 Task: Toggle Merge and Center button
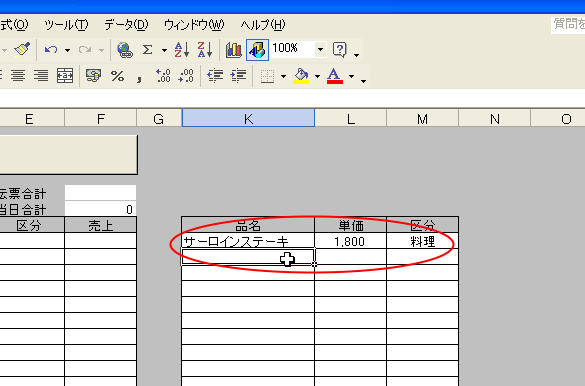(65, 76)
